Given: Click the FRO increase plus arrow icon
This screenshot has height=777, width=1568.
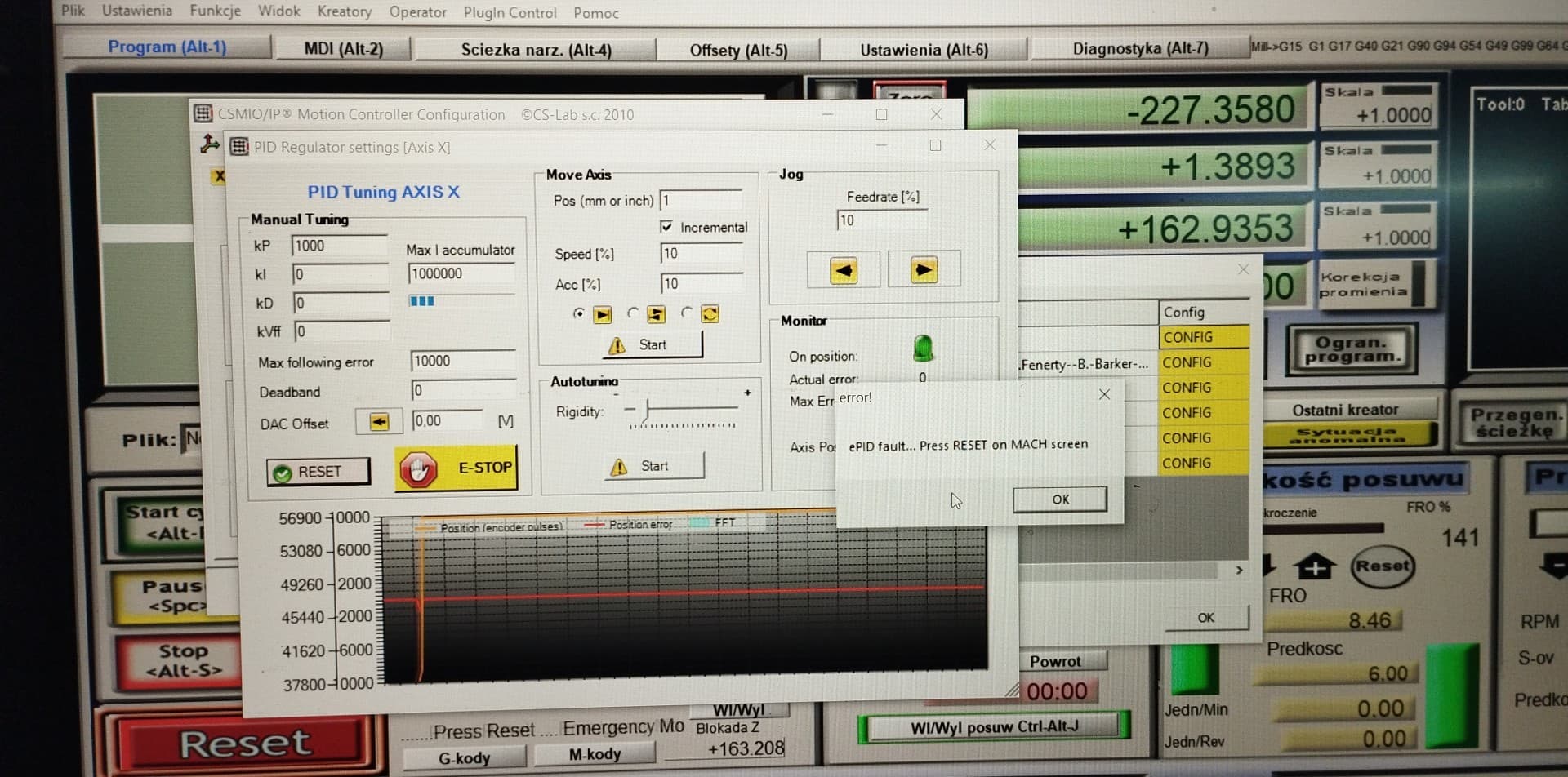Looking at the screenshot, I should 1314,566.
